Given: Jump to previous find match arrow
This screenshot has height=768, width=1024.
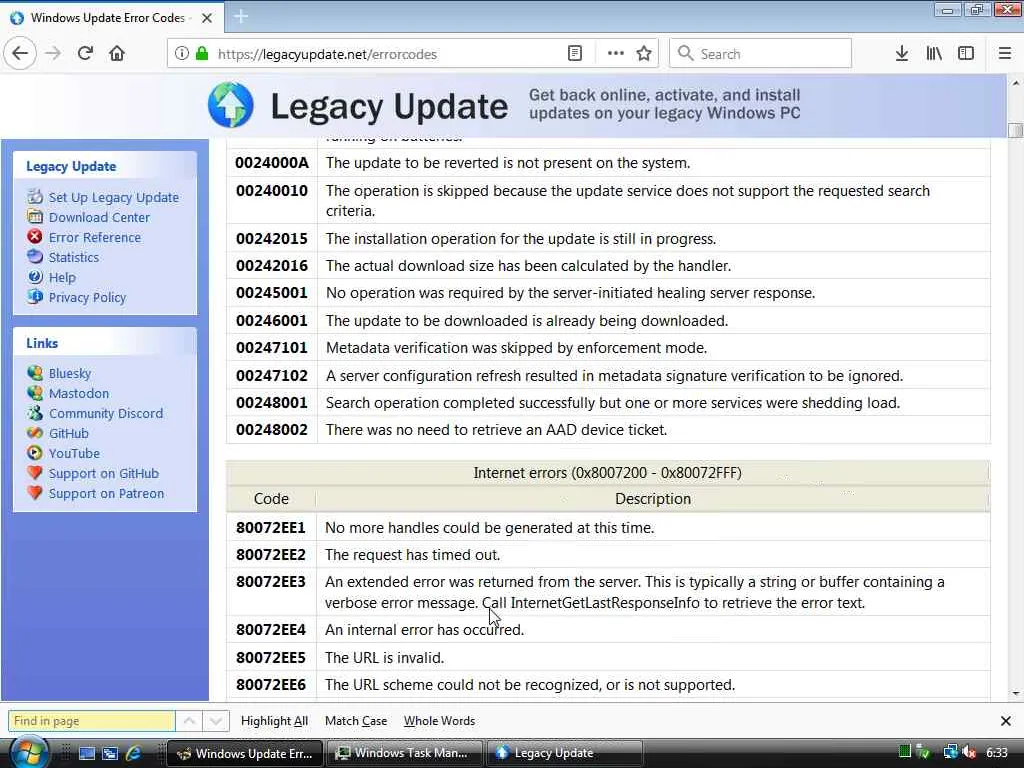Looking at the screenshot, I should point(189,721).
